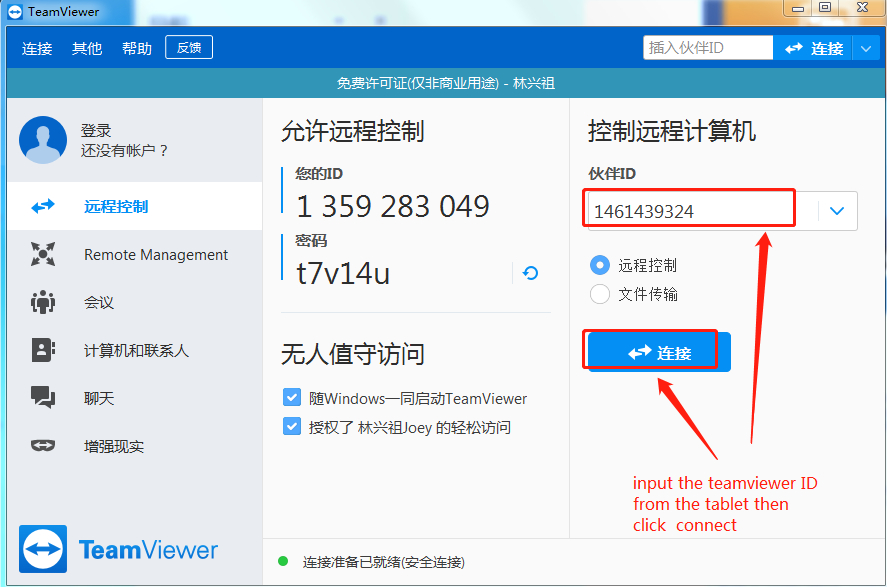Click the 连接准备已就绪 status text
The width and height of the screenshot is (887, 587).
pyautogui.click(x=384, y=562)
